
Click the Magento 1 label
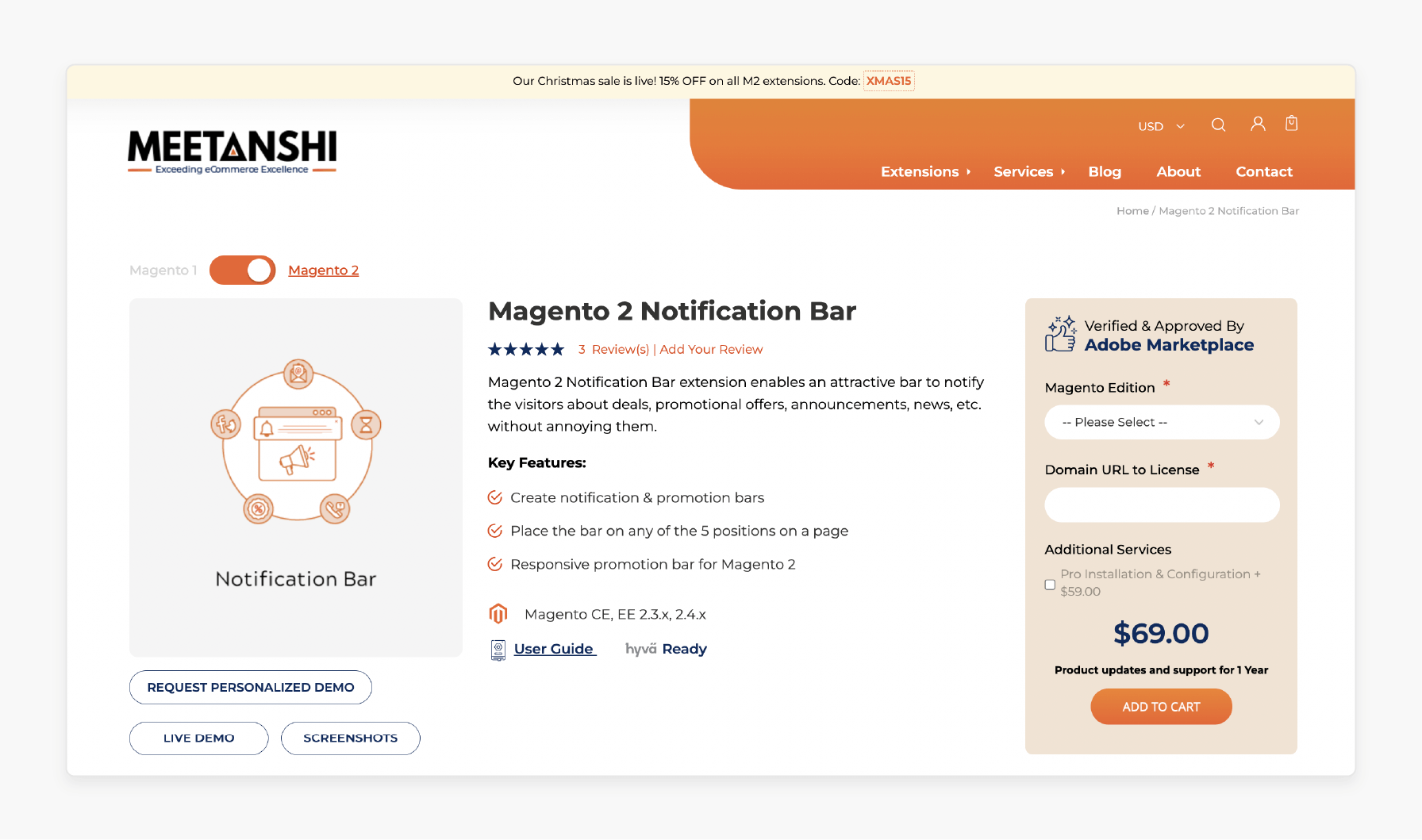(x=163, y=270)
